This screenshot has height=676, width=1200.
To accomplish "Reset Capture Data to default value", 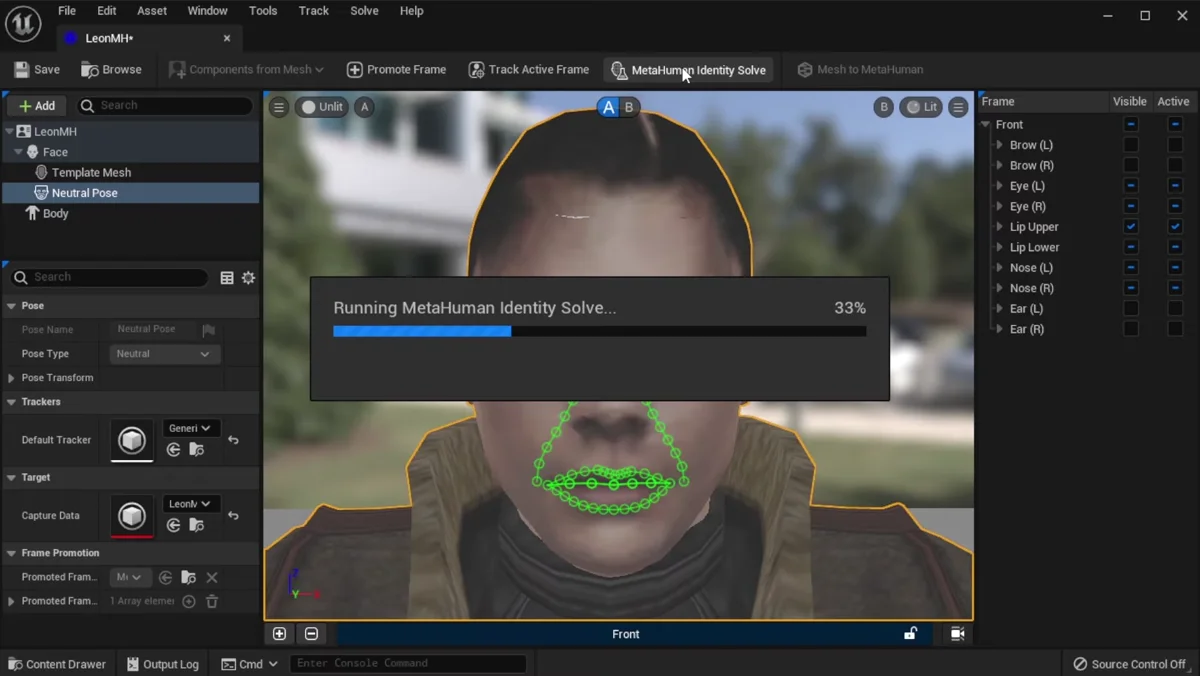I will tap(233, 516).
